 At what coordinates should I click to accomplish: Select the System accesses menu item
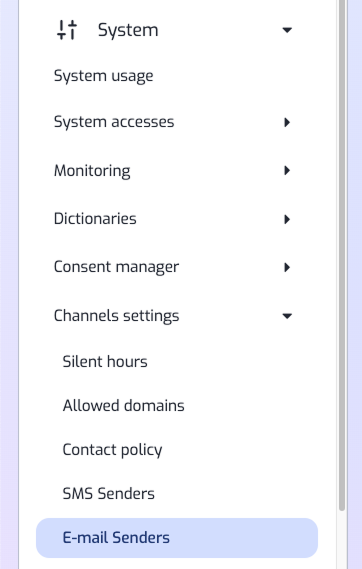point(114,122)
